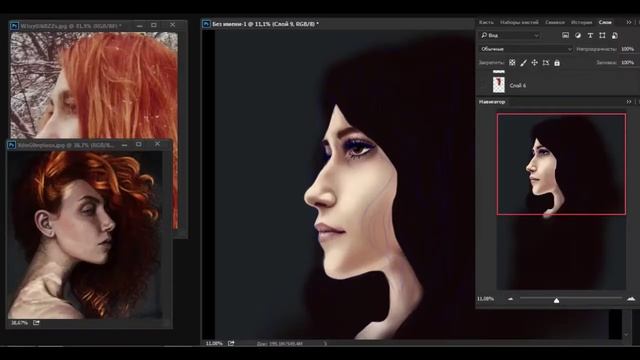Click the navigator zoom out icon
This screenshot has width=640, height=360.
(x=510, y=299)
